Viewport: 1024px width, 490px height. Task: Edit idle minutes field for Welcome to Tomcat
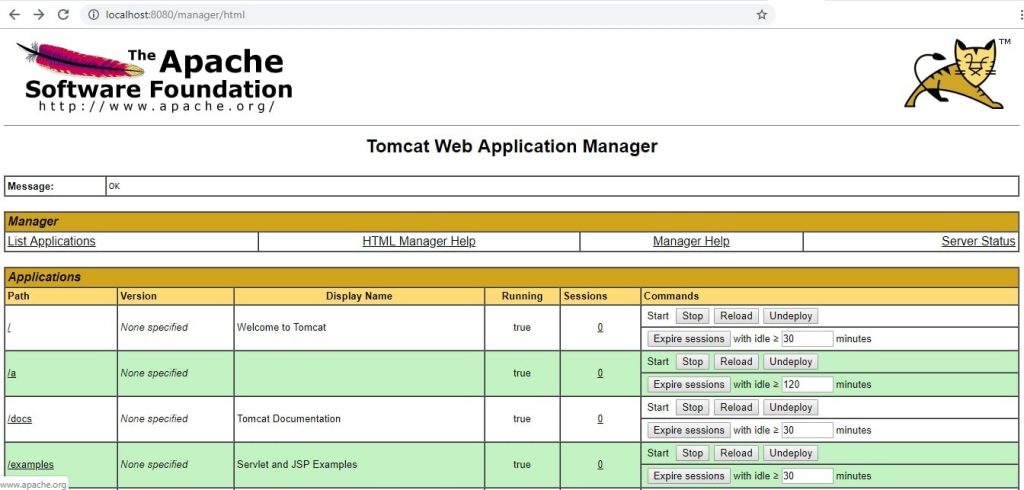tap(807, 339)
